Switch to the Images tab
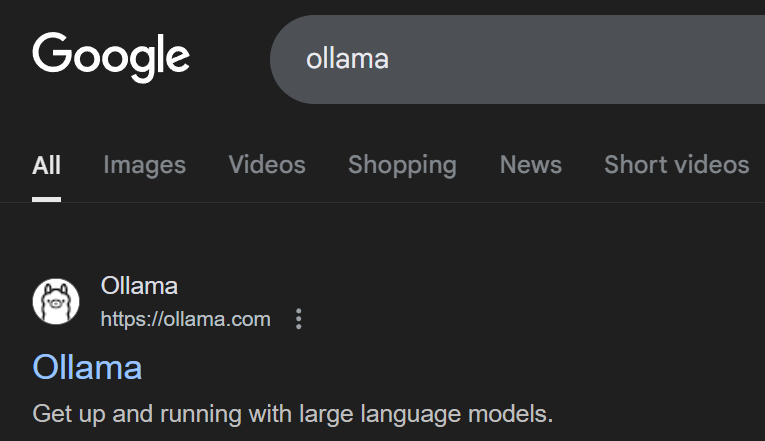This screenshot has height=441, width=765. point(144,165)
